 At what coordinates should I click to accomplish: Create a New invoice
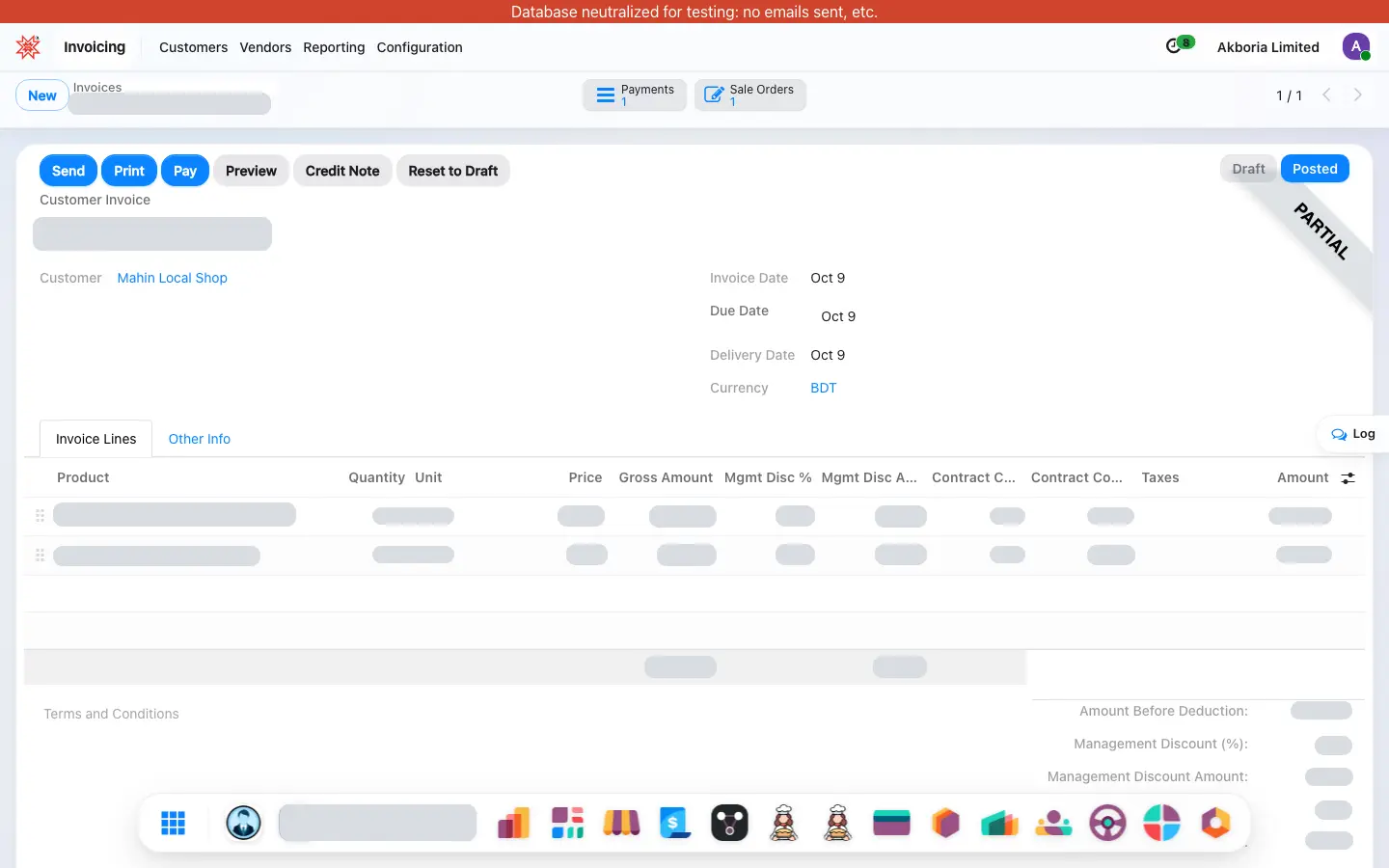coord(42,95)
